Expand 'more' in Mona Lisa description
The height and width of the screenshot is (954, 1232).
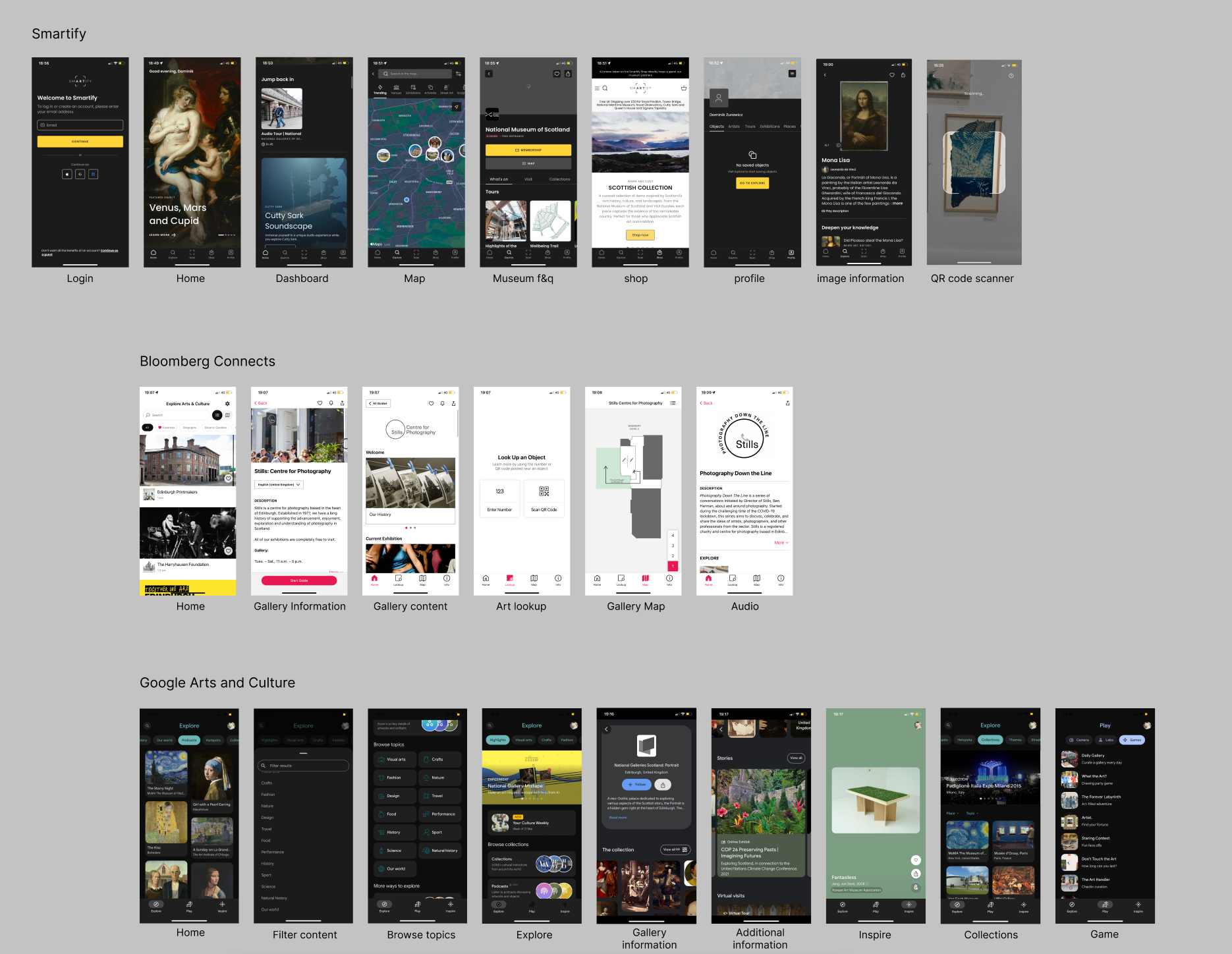click(x=897, y=204)
